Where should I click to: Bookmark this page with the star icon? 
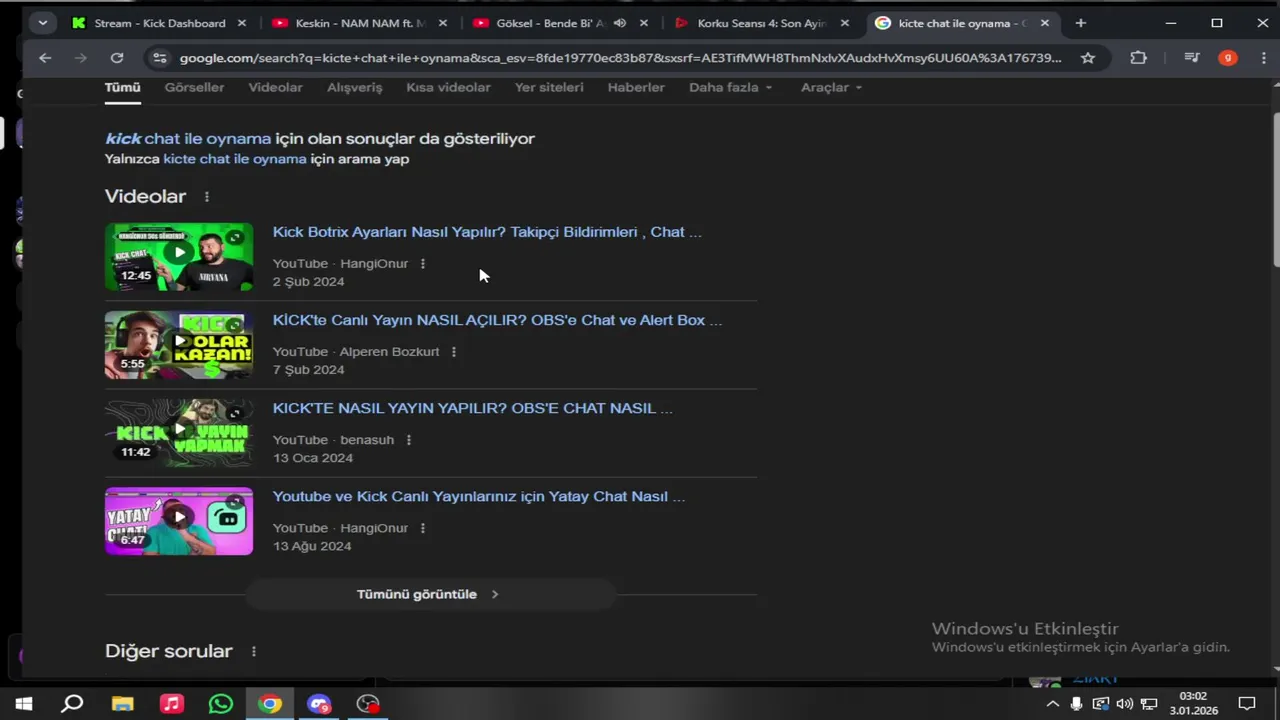pos(1088,58)
